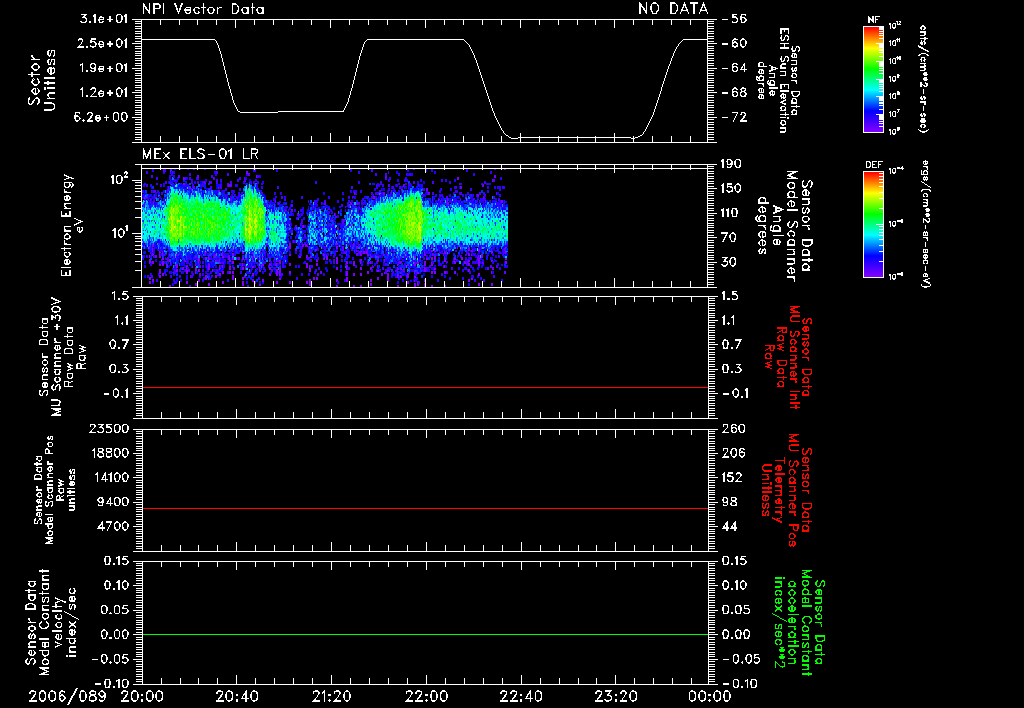The image size is (1024, 708).
Task: Click the 3.1e+01 sector tick label
Action: pos(103,19)
